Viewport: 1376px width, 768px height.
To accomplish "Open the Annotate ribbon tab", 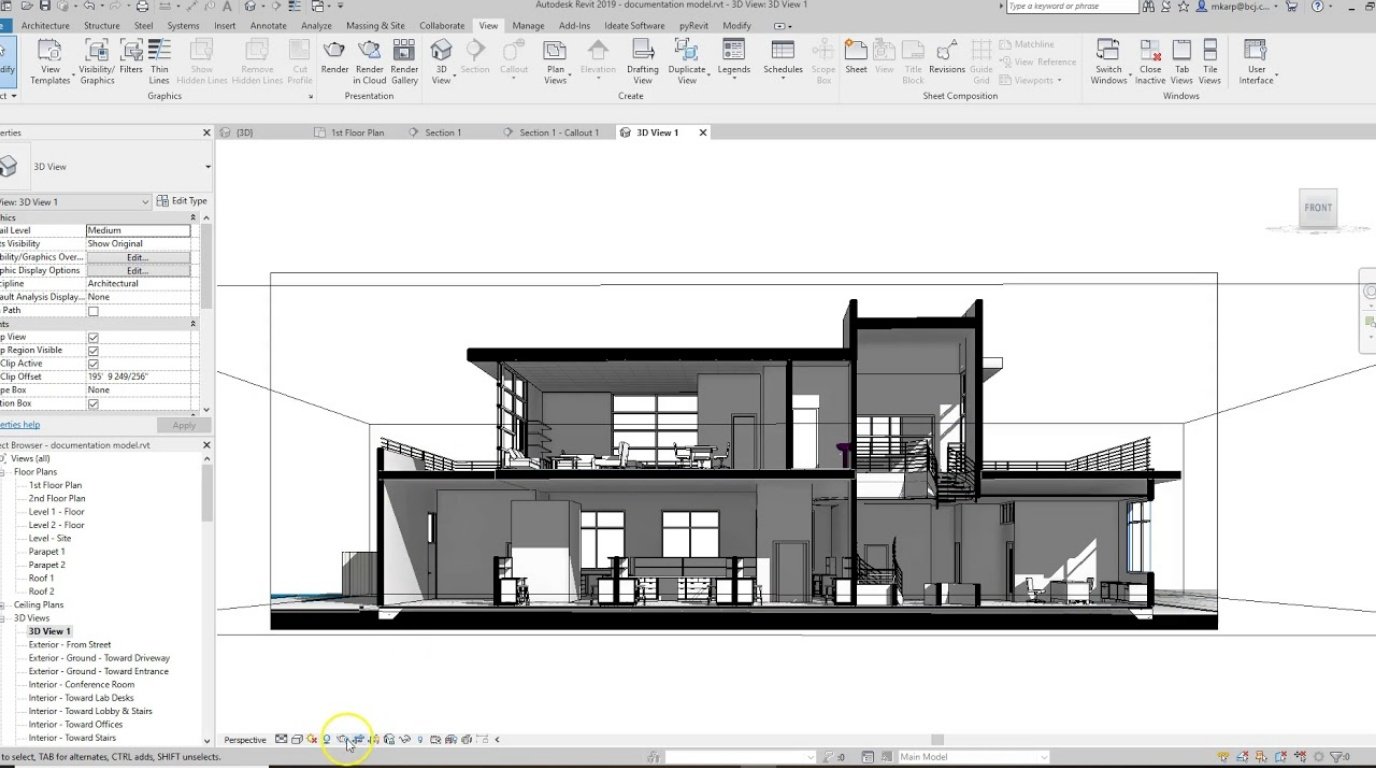I will coord(268,25).
